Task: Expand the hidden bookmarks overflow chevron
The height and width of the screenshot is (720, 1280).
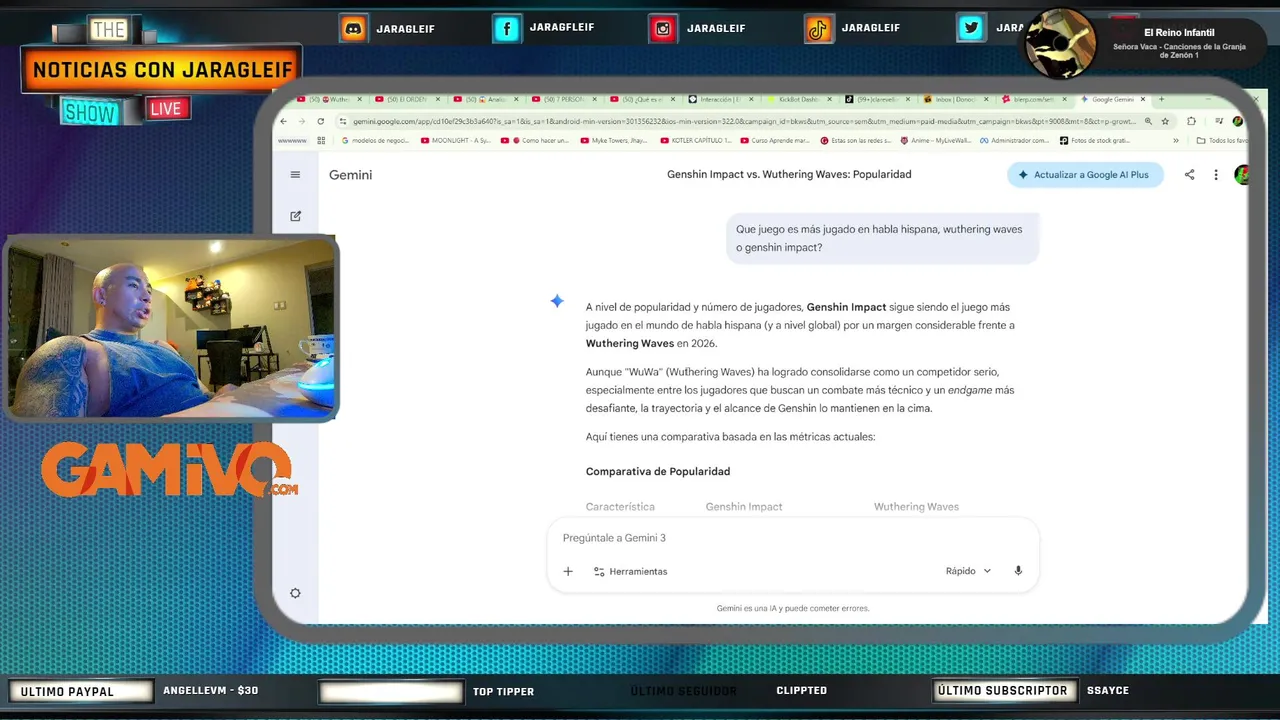Action: pos(1176,140)
